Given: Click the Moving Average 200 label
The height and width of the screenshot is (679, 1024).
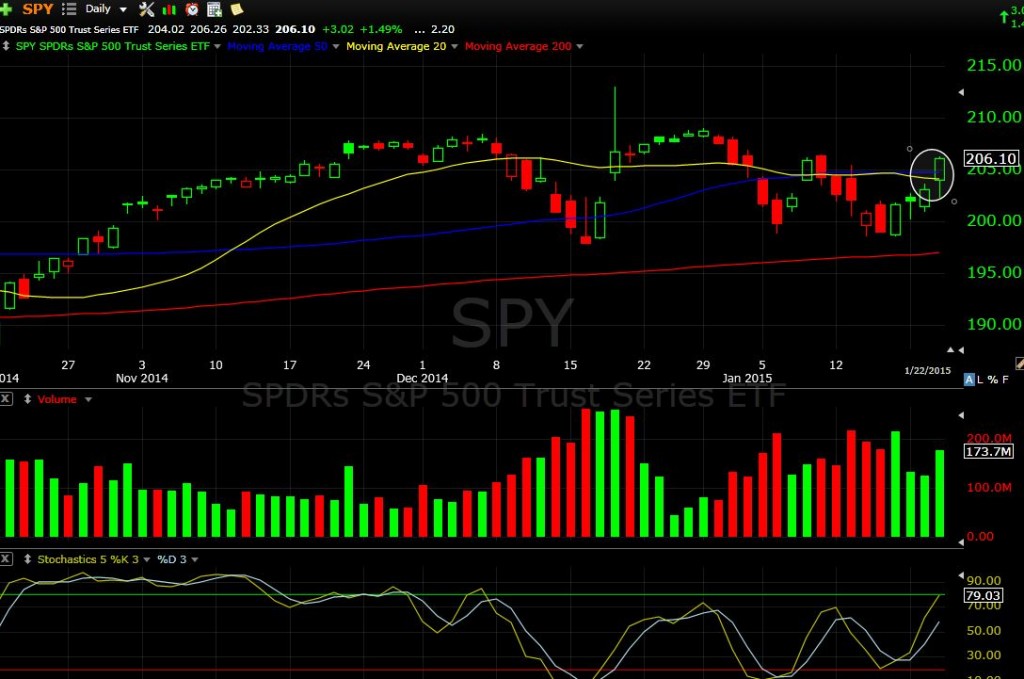Looking at the screenshot, I should pyautogui.click(x=518, y=46).
